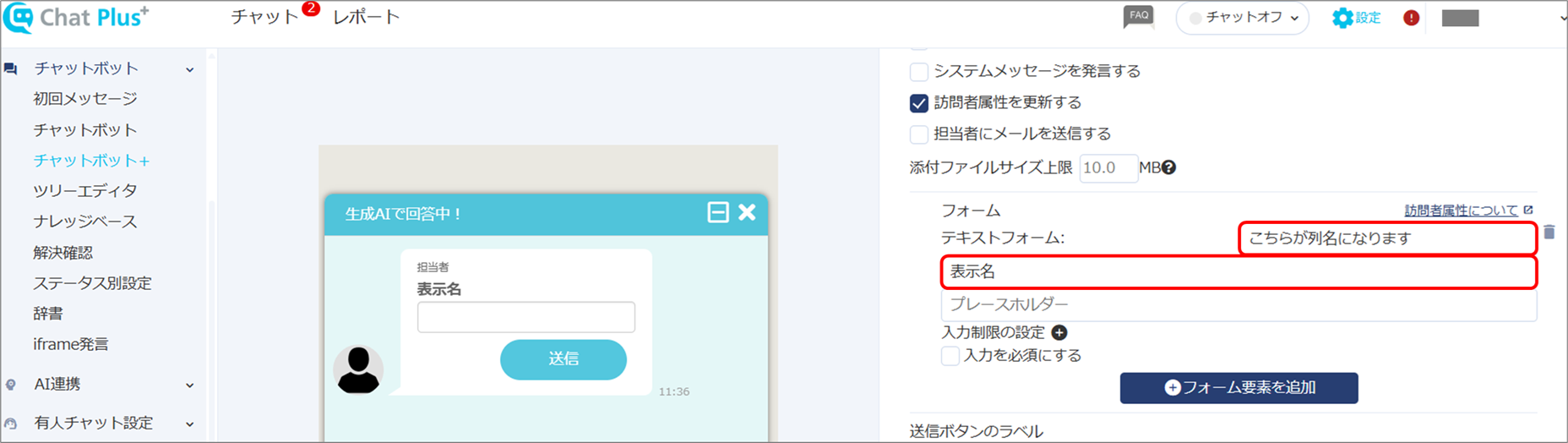Screen dimensions: 1568x443
Task: Click the フォーム section heading
Action: coord(971,211)
